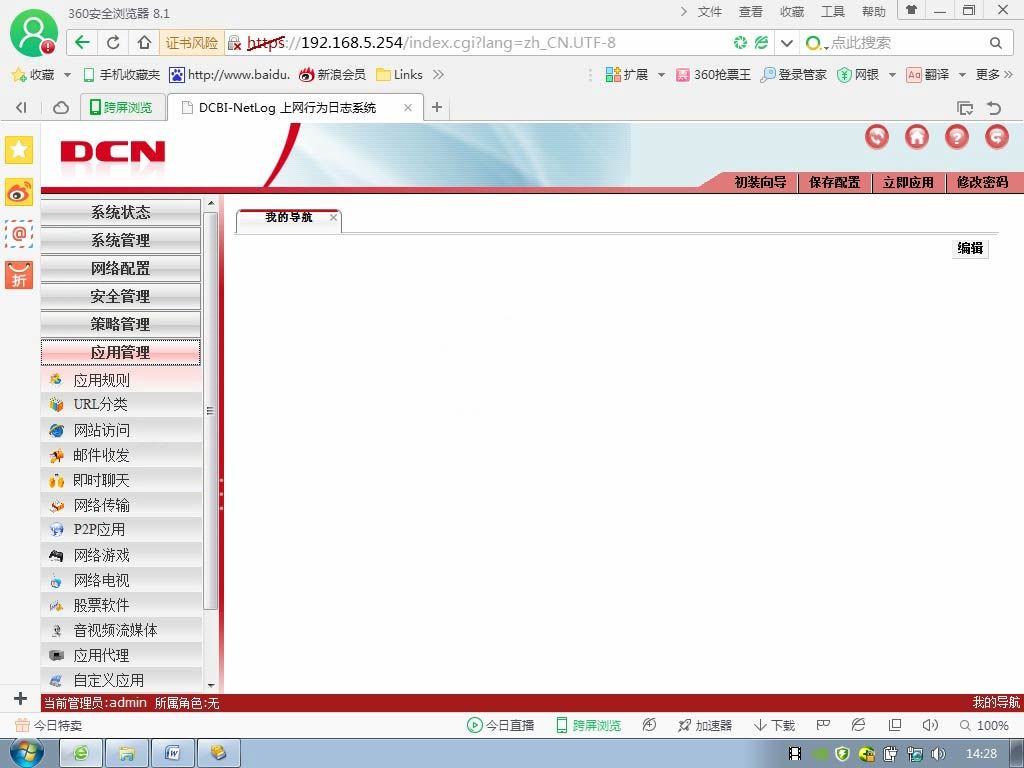Expand the 网络配置 menu section
The image size is (1024, 768).
tap(121, 268)
